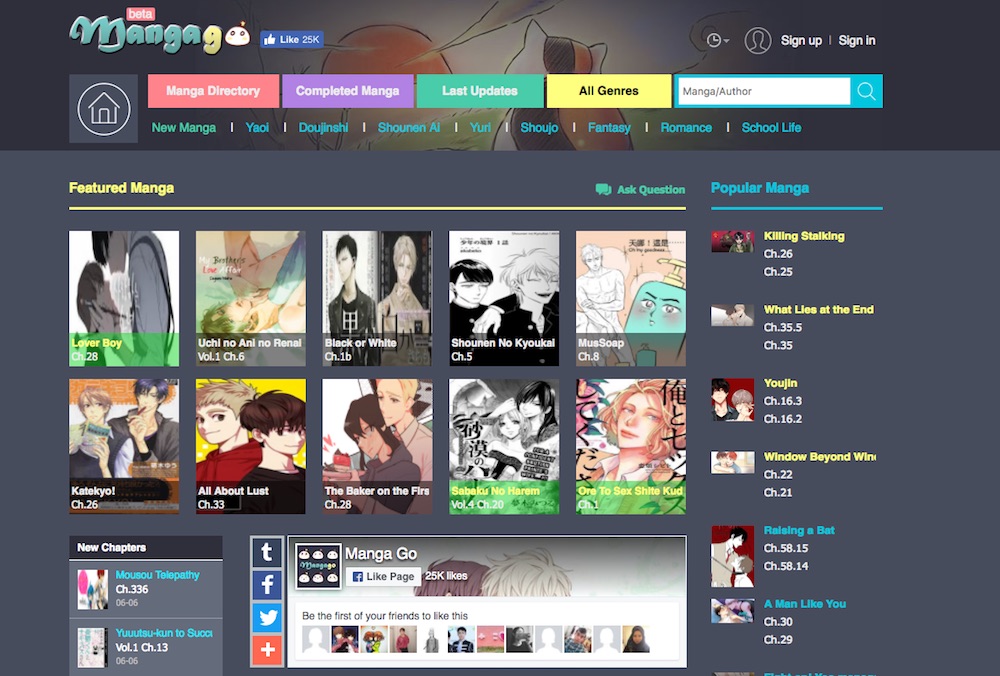The width and height of the screenshot is (1000, 676).
Task: Click the Sign up link
Action: click(801, 40)
